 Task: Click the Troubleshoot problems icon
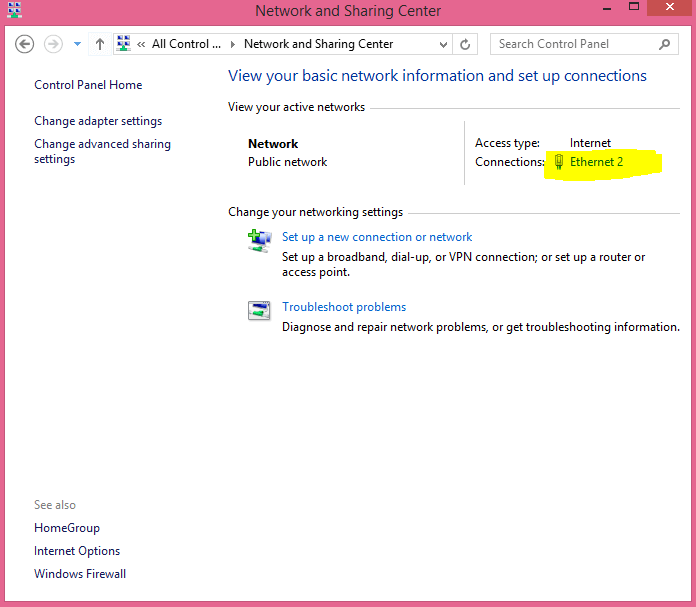(259, 310)
